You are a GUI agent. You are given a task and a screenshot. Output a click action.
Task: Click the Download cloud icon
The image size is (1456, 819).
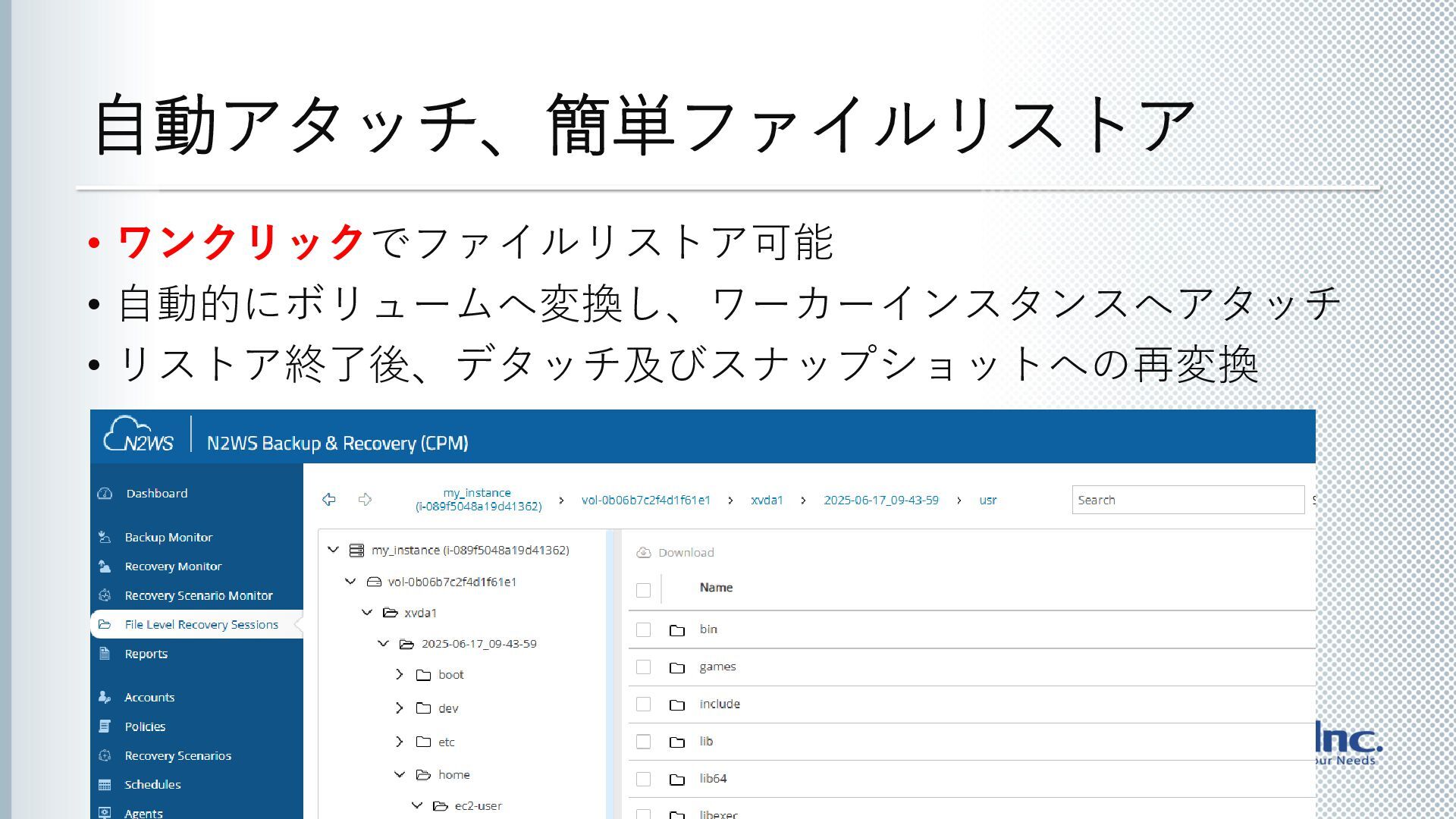point(643,552)
